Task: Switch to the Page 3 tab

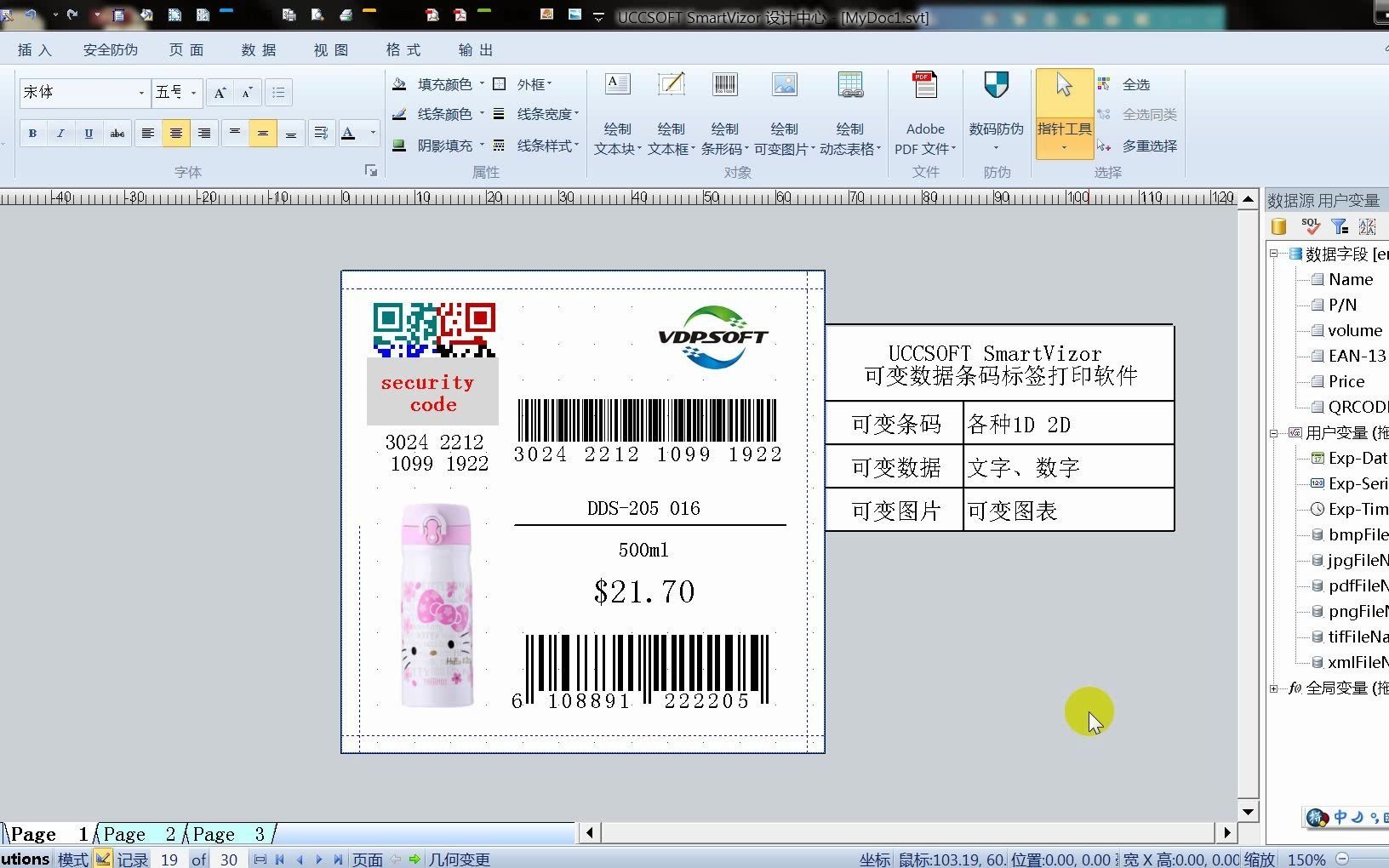Action: [x=229, y=834]
